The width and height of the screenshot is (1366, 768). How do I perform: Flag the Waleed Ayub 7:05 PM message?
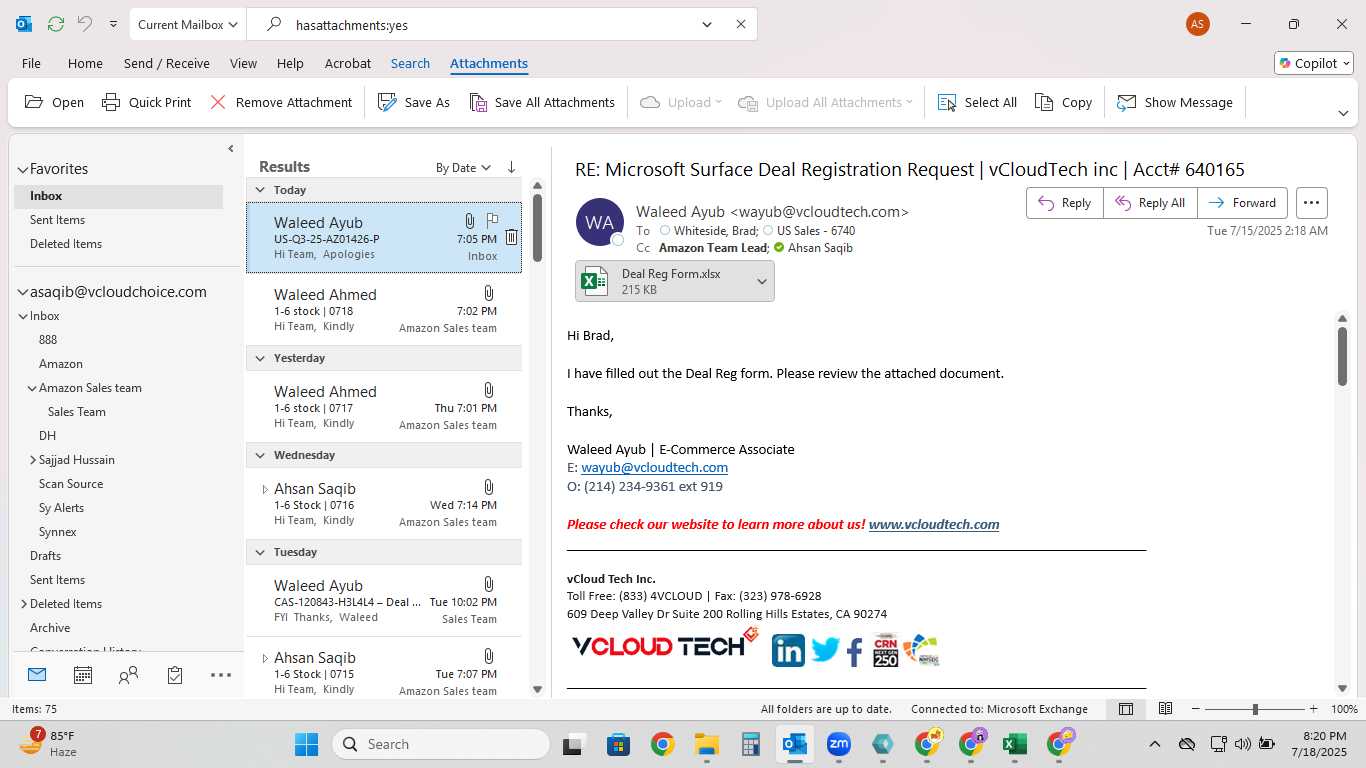click(x=492, y=220)
